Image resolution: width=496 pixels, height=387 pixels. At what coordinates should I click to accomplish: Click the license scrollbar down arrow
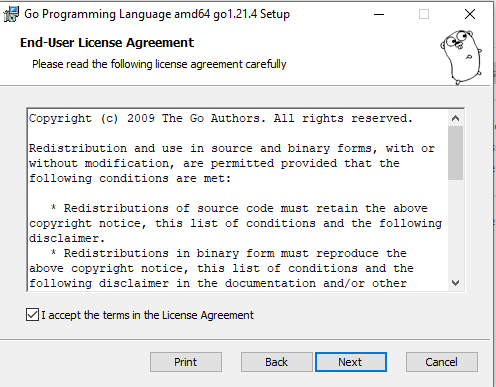coord(455,283)
